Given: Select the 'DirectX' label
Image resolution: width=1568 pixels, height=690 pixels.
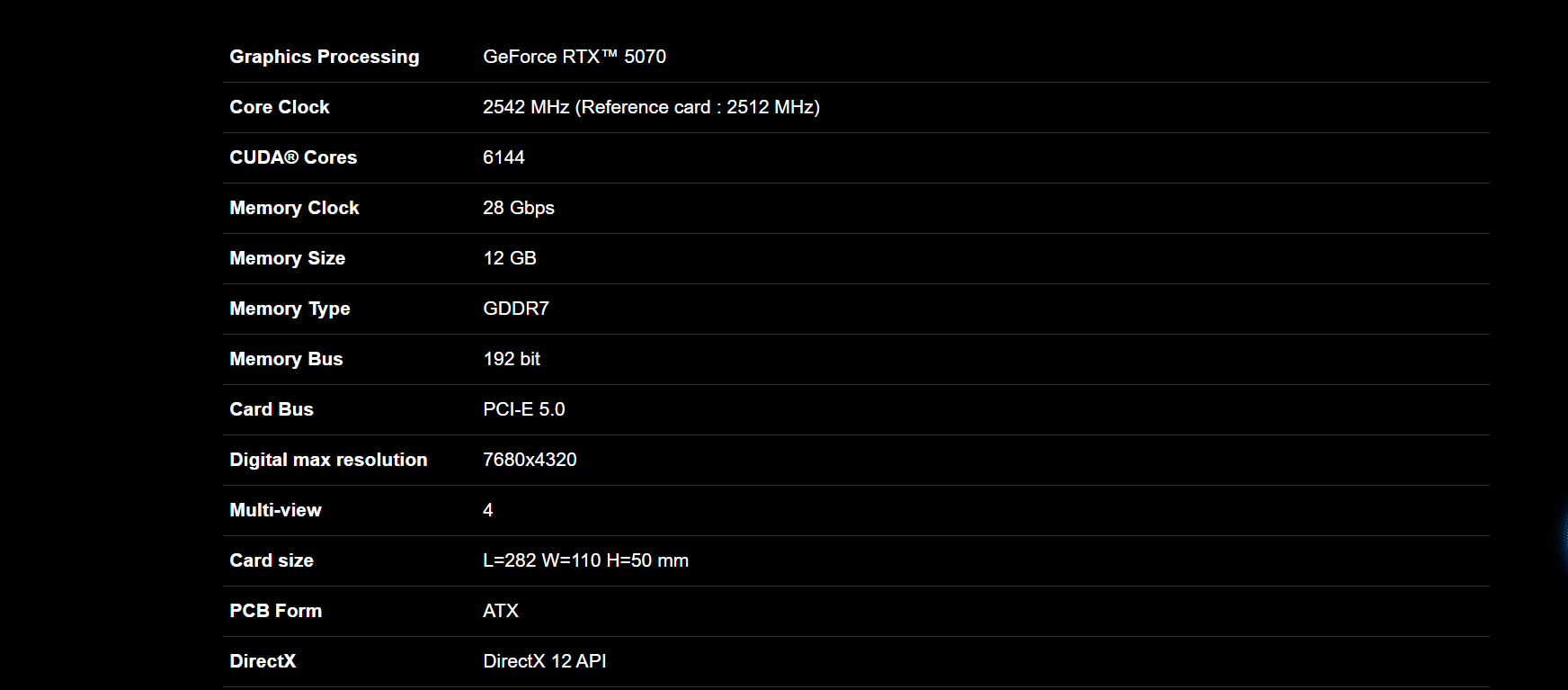Looking at the screenshot, I should 263,661.
